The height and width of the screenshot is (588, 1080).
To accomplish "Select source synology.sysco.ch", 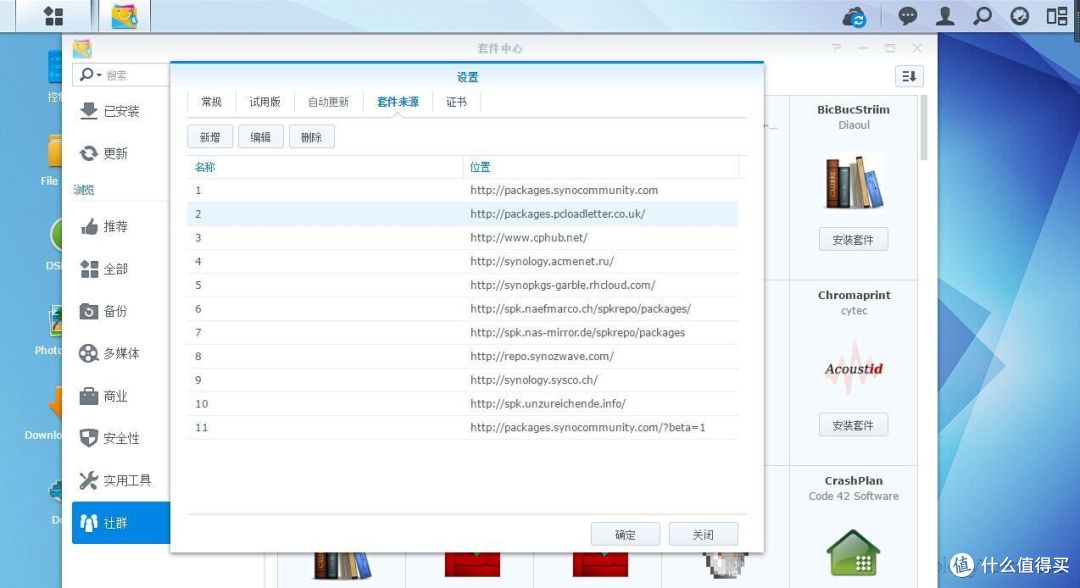I will [x=463, y=380].
